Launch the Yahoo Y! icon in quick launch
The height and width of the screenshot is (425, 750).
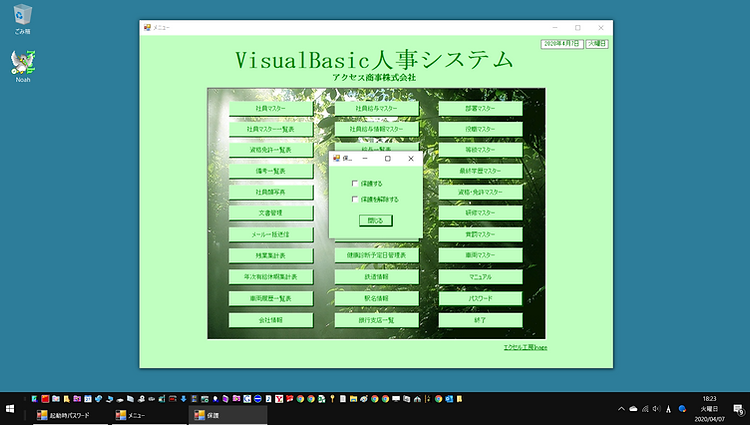click(x=278, y=399)
